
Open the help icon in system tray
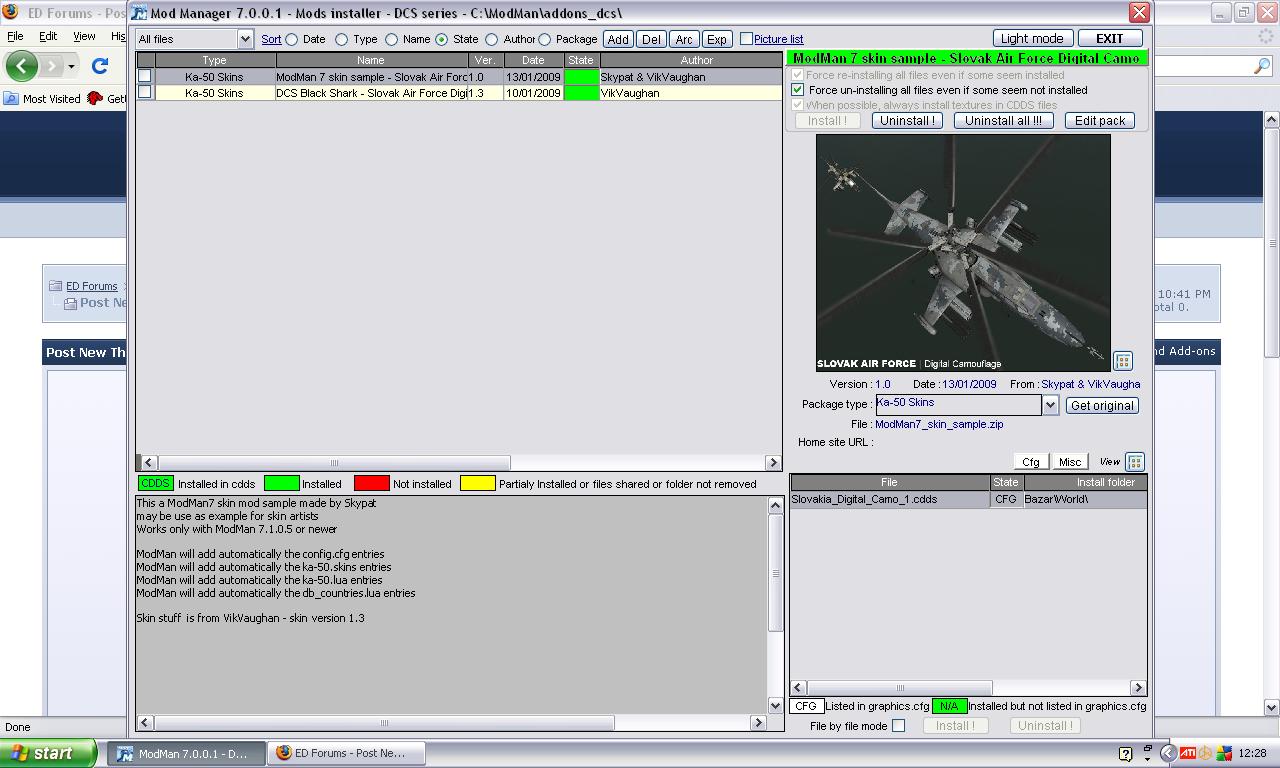pos(1125,753)
